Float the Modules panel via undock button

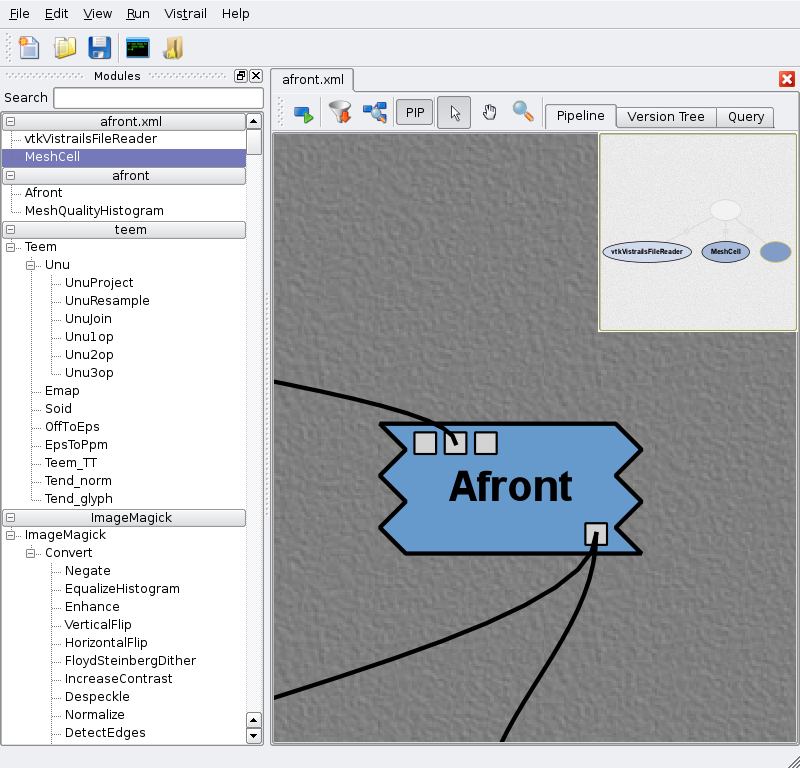(241, 76)
